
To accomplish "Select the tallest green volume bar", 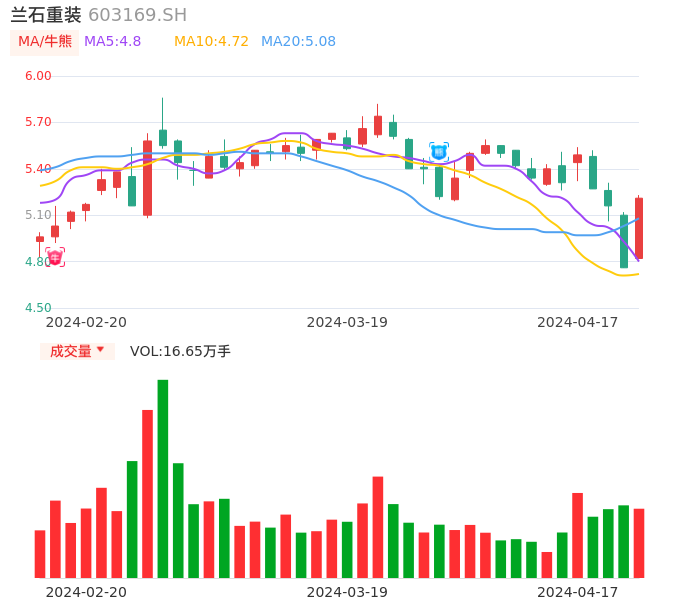I will (x=163, y=478).
